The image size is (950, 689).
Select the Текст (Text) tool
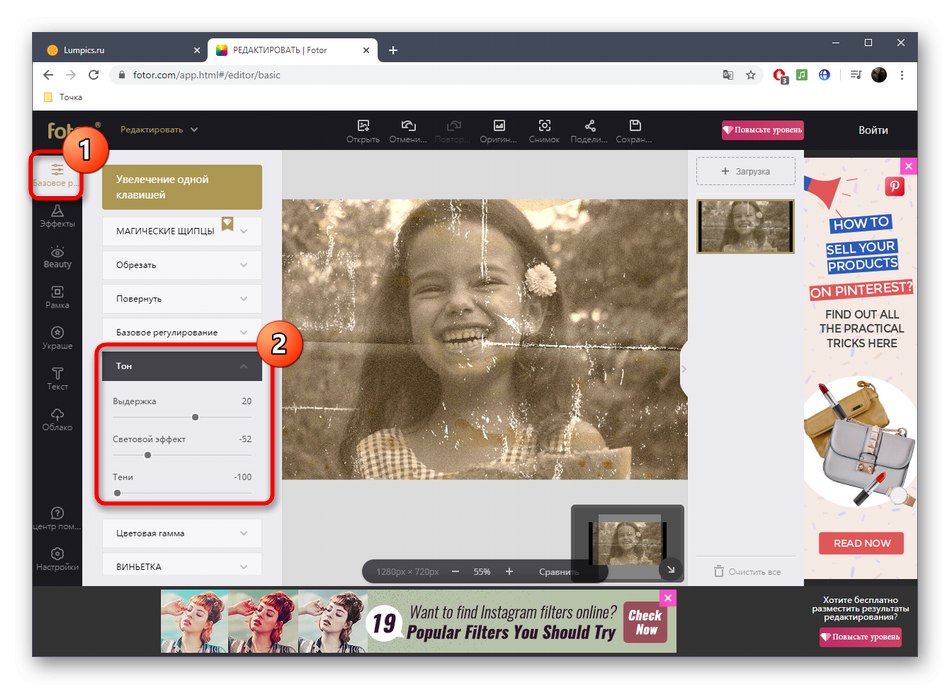point(57,379)
